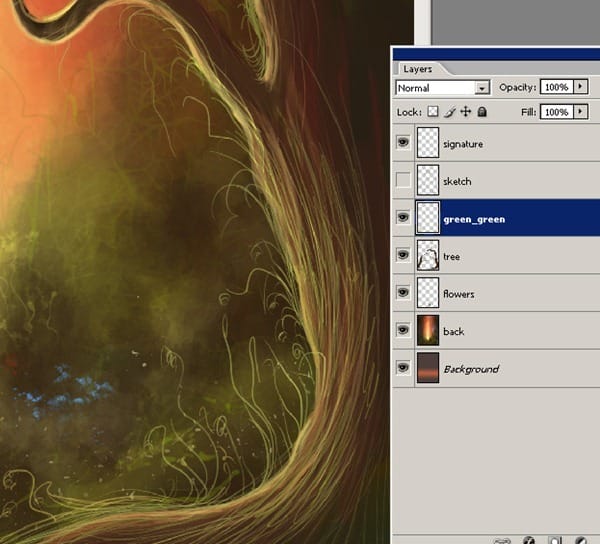600x544 pixels.
Task: Click the Opacity percentage field
Action: click(x=556, y=88)
